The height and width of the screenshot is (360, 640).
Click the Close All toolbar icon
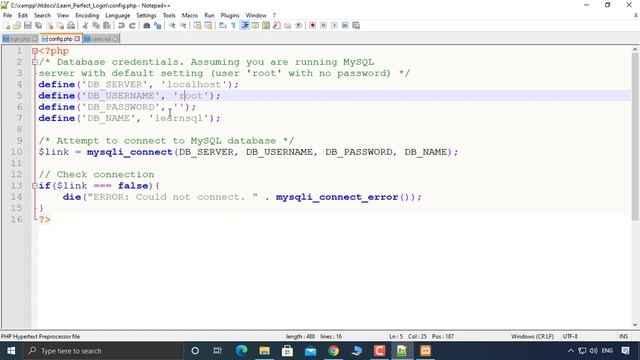pos(60,25)
